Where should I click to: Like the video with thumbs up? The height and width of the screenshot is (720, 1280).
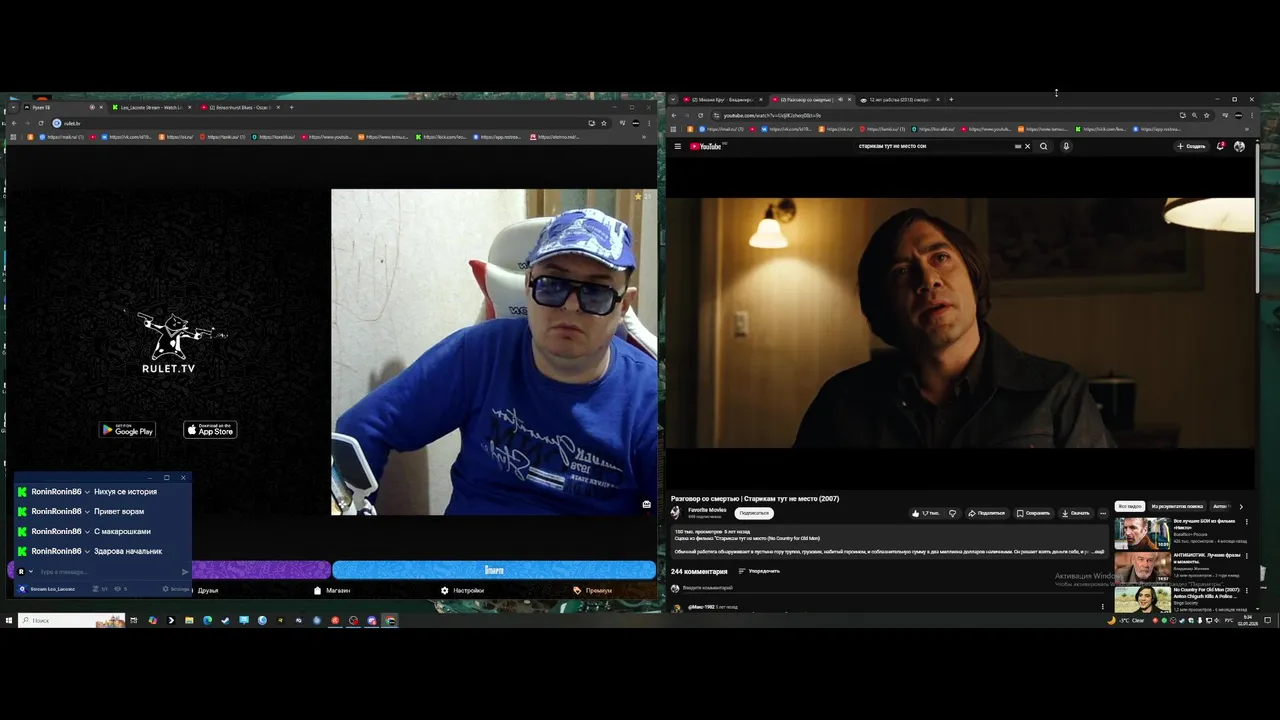point(925,513)
